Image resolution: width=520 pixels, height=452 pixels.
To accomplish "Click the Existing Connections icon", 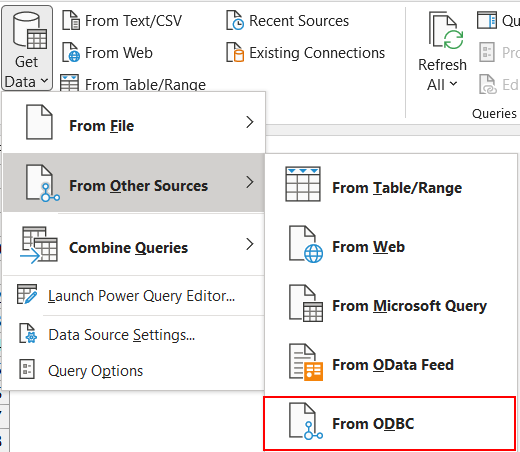I will click(235, 52).
